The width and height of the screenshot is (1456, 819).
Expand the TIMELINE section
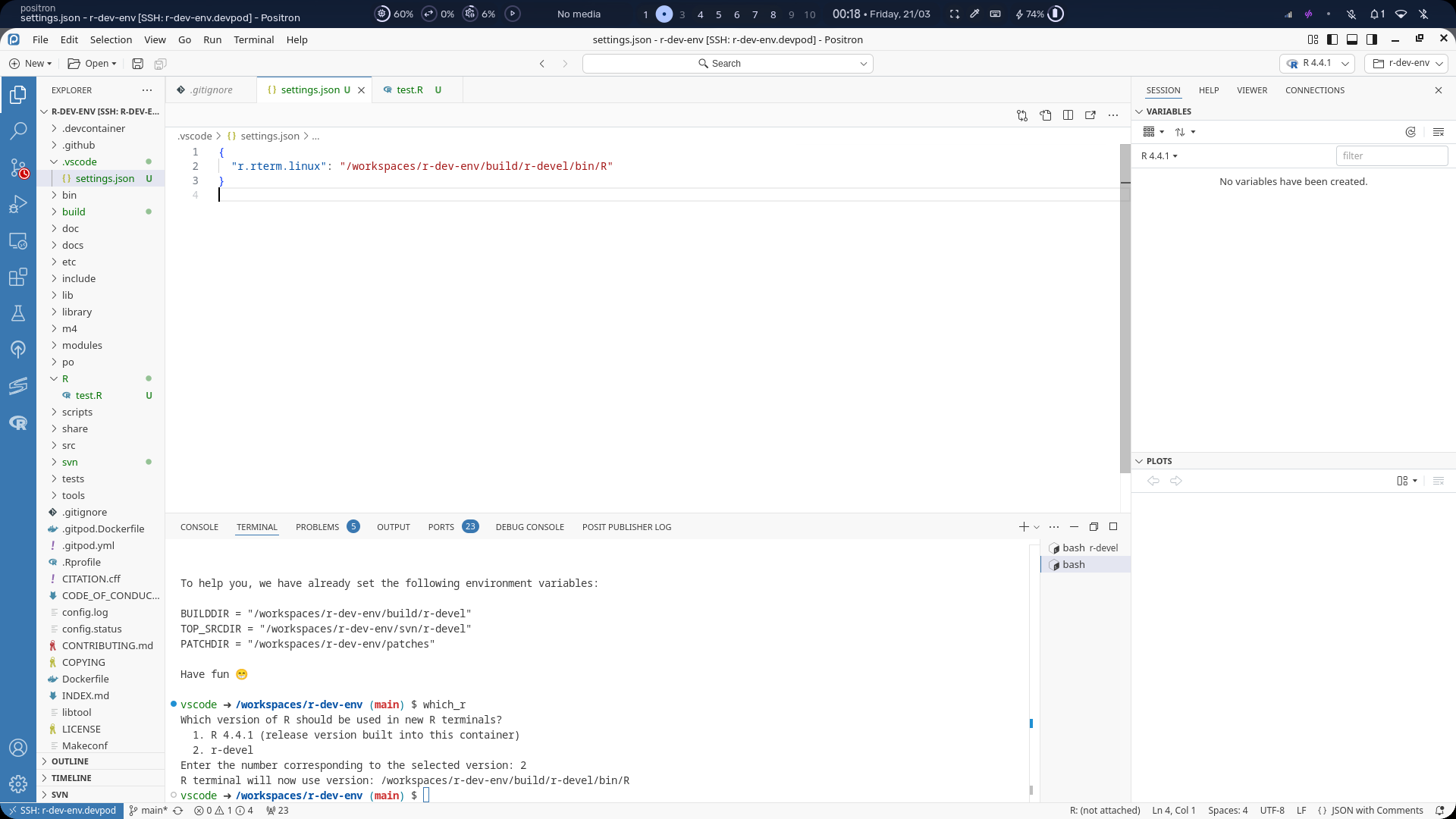(100, 778)
